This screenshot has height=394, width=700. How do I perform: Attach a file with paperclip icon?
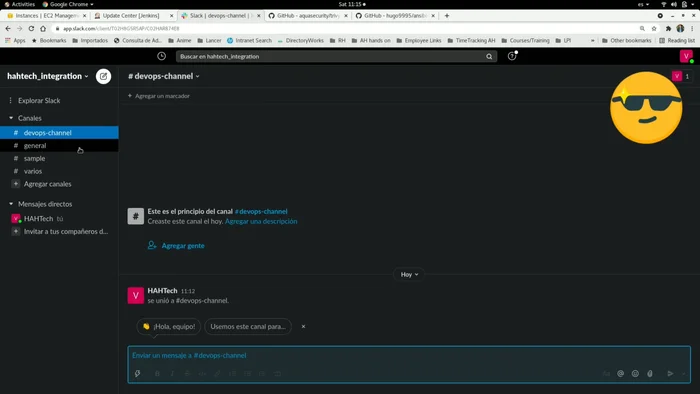click(650, 373)
